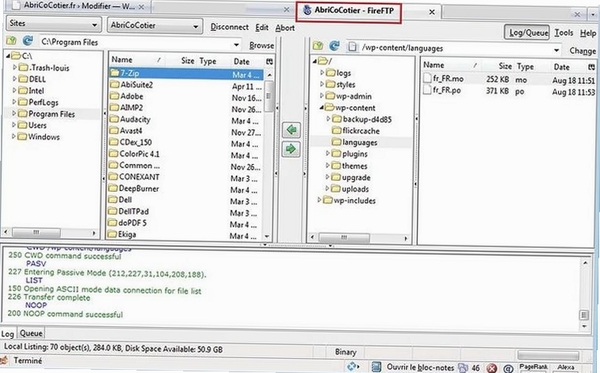Refresh the remote pane listing
The width and height of the screenshot is (600, 373).
pos(334,46)
